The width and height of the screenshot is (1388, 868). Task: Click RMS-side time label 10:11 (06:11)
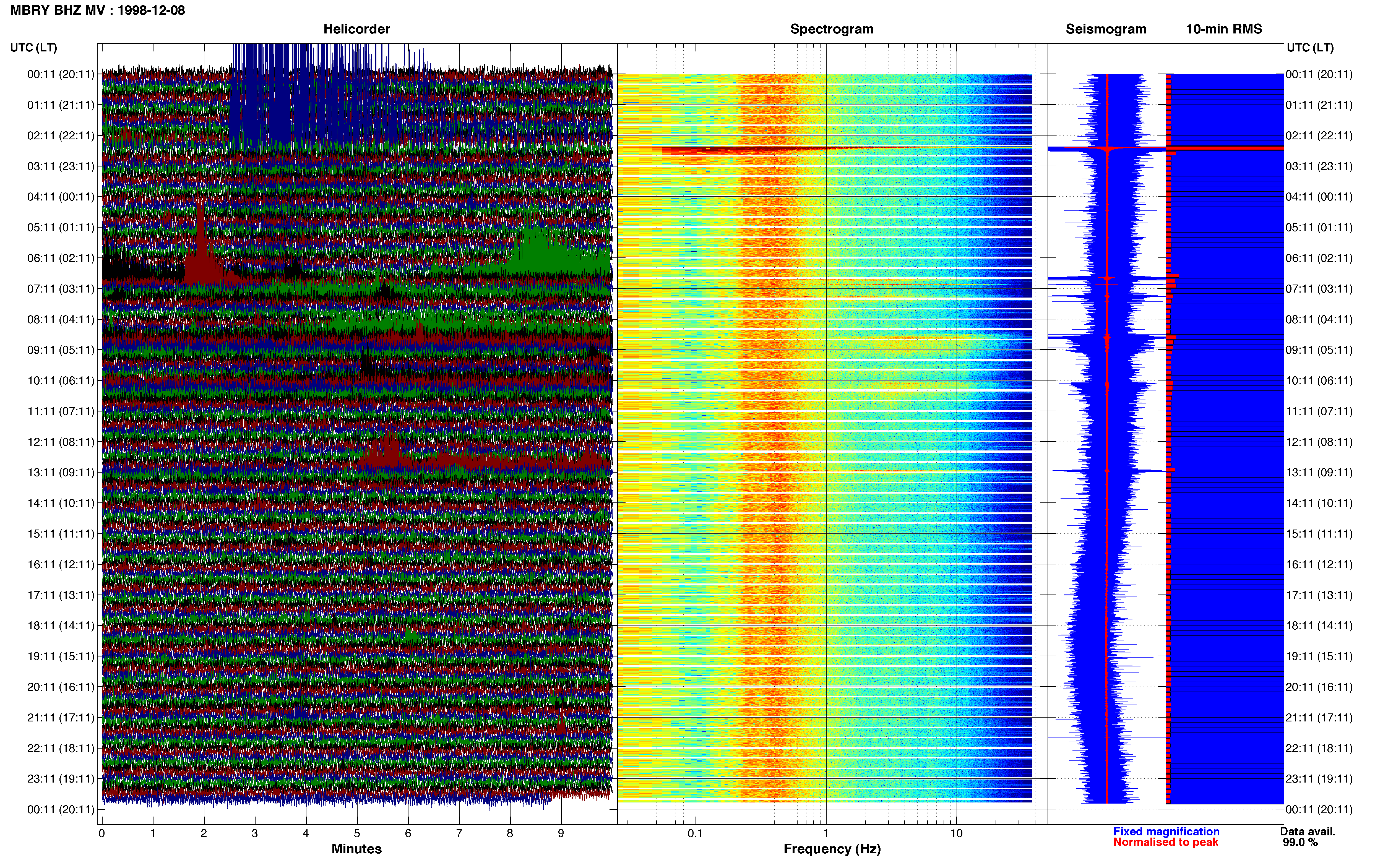(x=1319, y=380)
